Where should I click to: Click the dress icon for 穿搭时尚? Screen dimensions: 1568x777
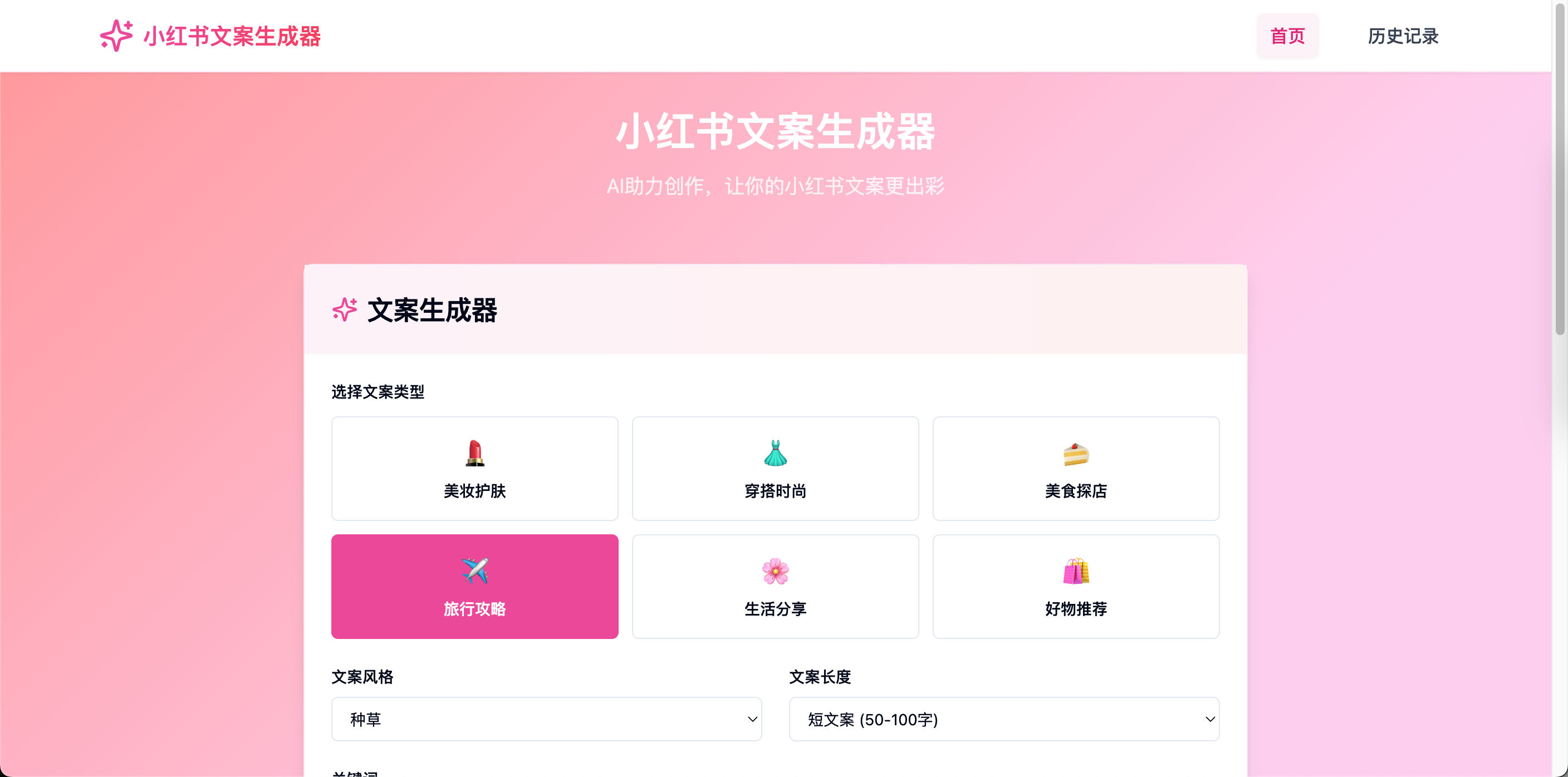coord(775,453)
